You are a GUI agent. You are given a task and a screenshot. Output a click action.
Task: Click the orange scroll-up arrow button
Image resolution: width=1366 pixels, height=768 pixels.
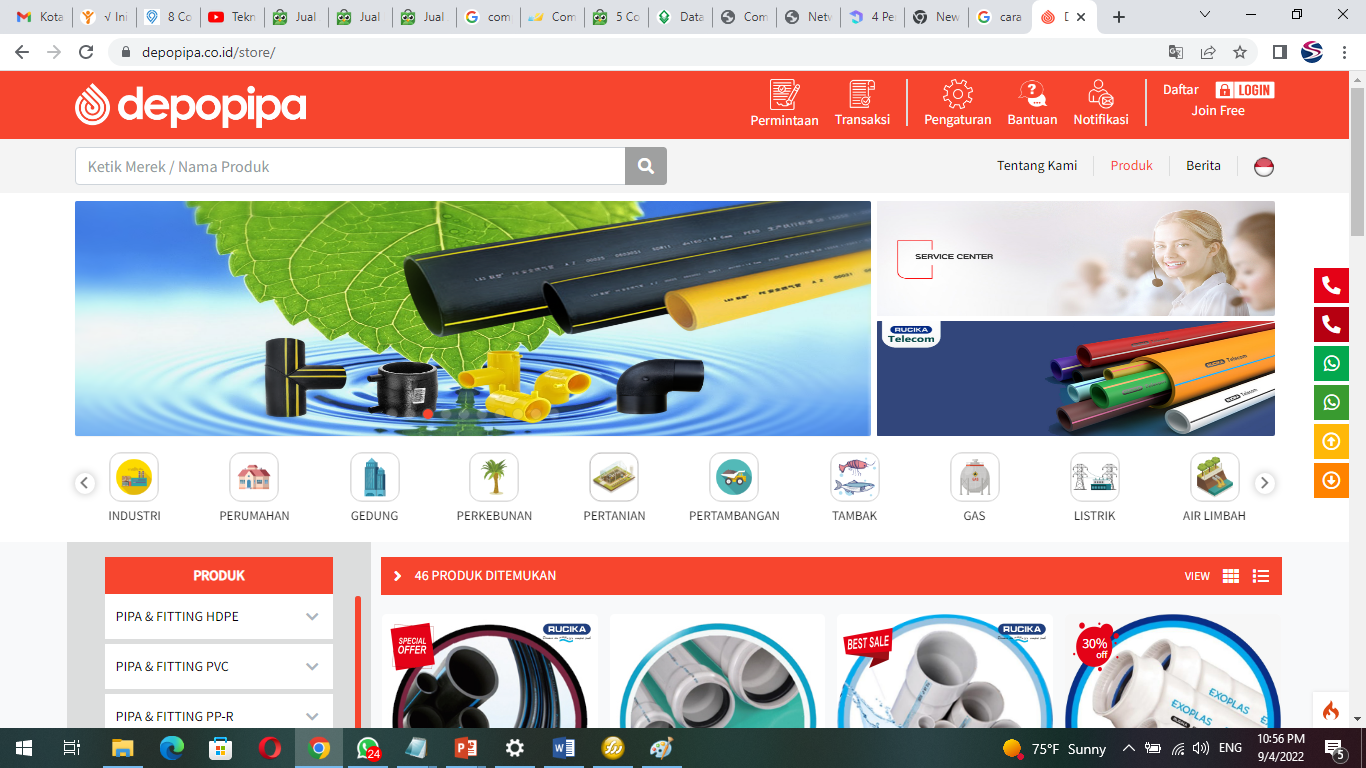[1331, 442]
